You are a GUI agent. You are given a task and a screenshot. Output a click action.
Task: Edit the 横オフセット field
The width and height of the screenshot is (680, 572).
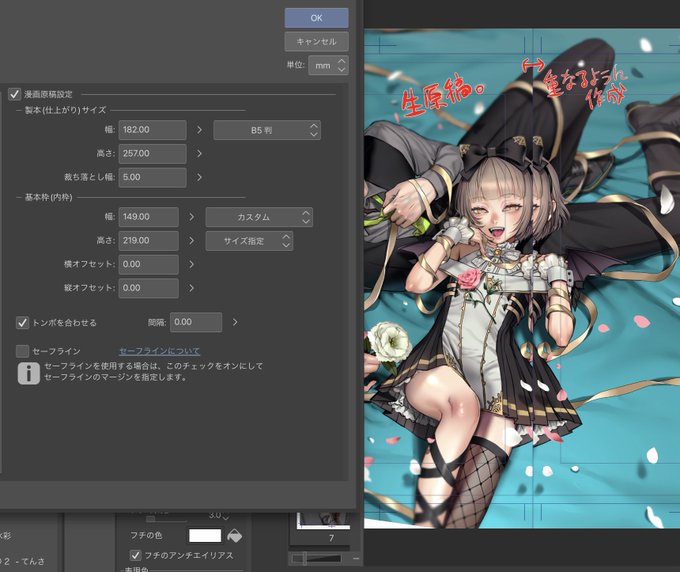148,265
